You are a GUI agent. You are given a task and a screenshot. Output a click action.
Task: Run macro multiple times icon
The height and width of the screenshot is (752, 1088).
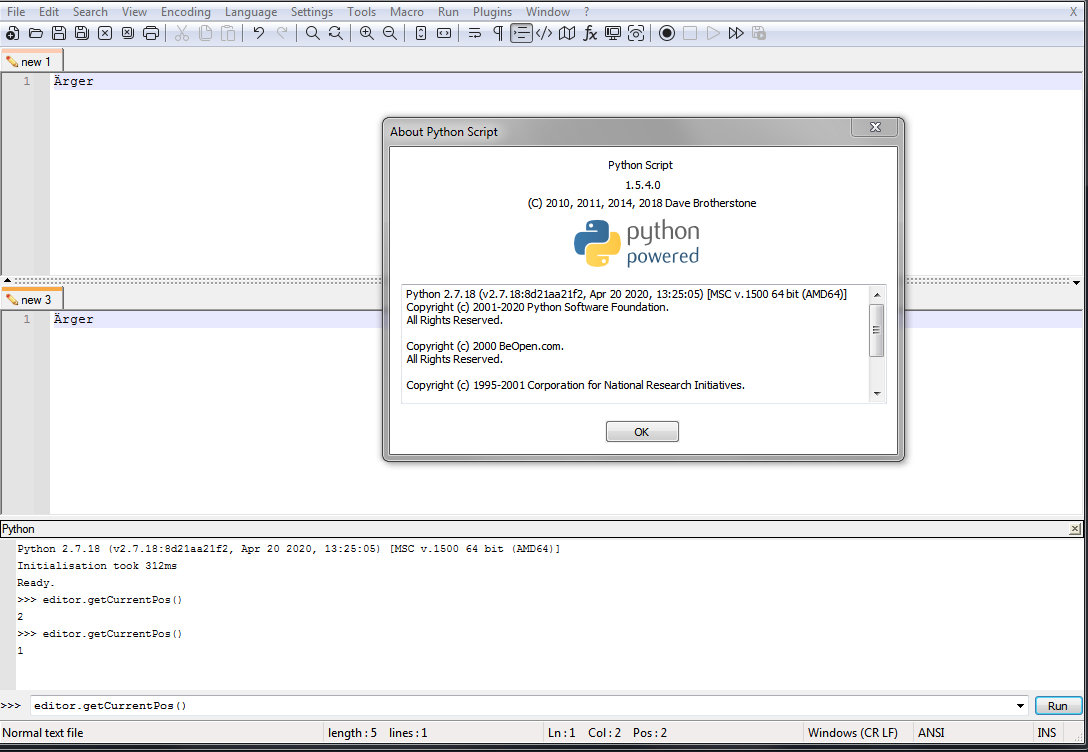(736, 33)
